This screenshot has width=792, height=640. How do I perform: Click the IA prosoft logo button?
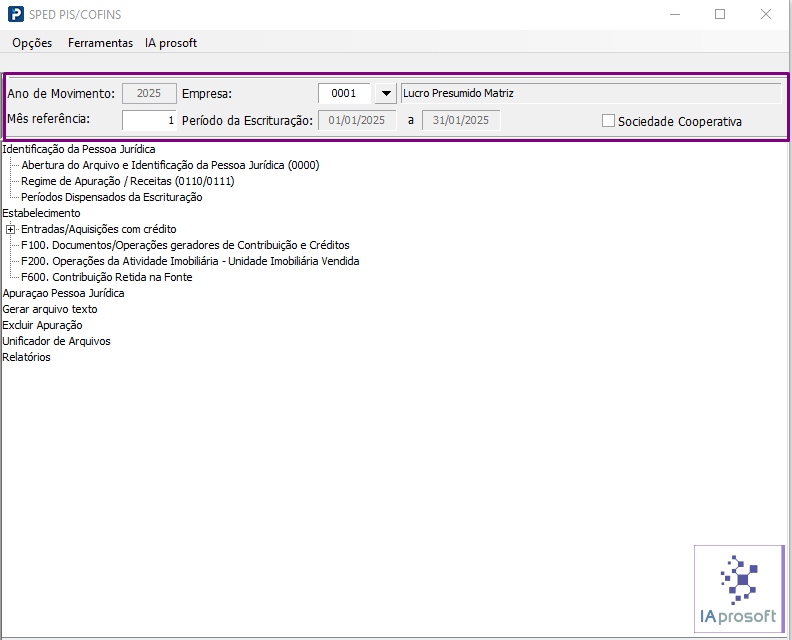pos(739,589)
